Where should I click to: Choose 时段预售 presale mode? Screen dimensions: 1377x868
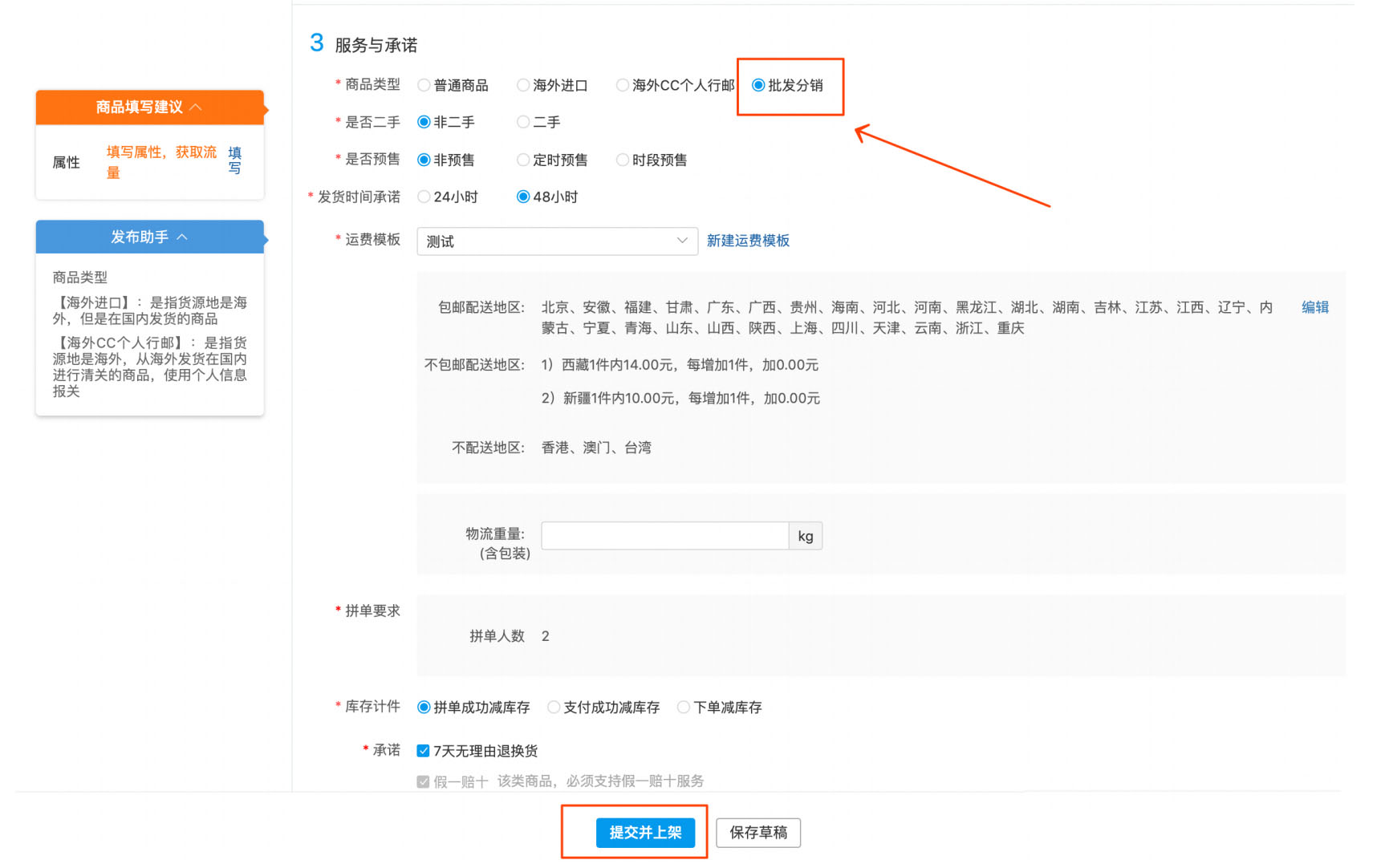tap(623, 160)
